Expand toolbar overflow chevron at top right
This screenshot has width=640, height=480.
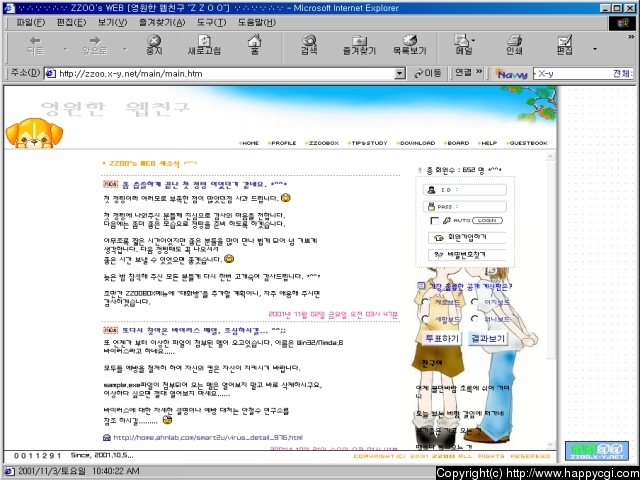point(631,37)
